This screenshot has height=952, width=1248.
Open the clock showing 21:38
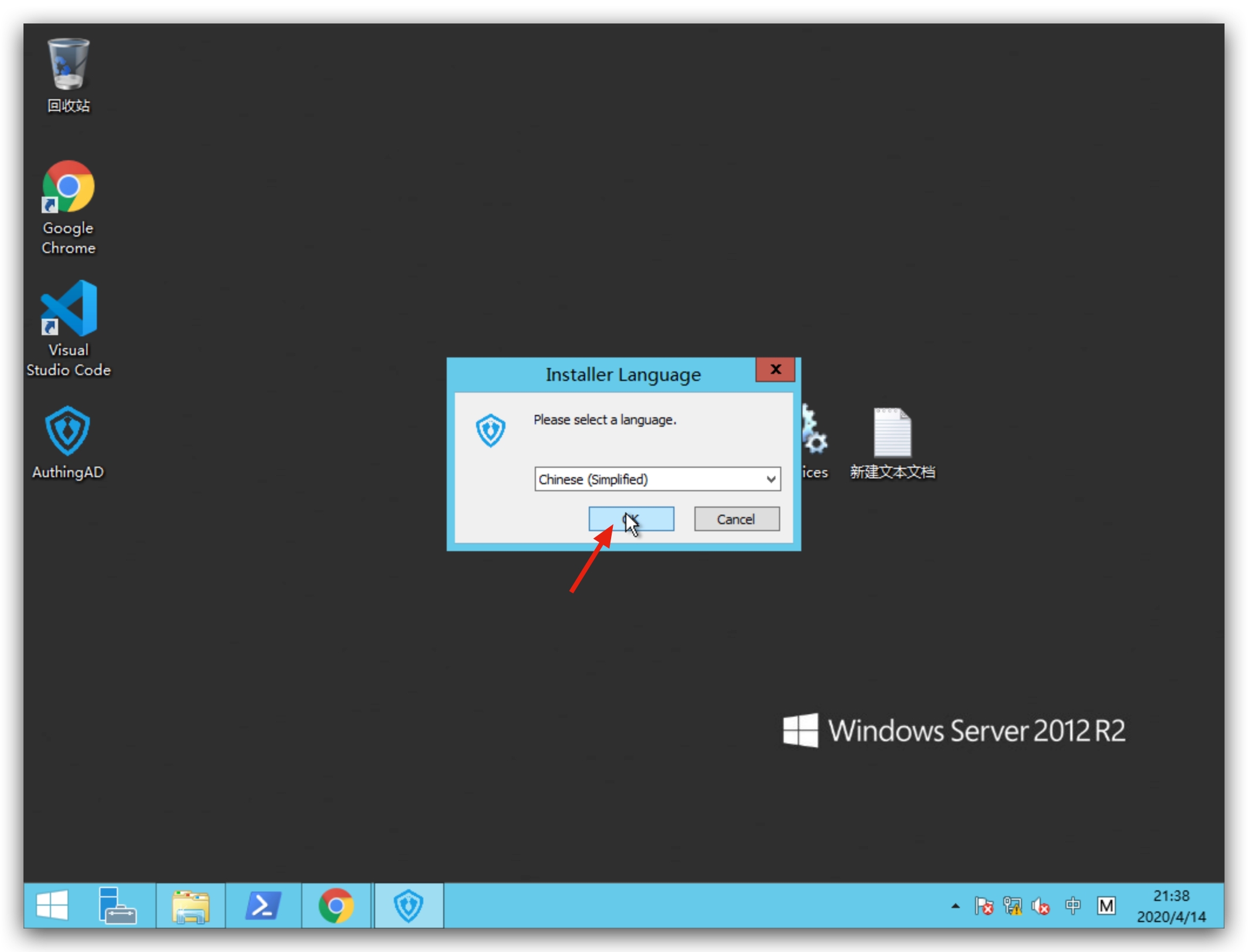[1171, 906]
